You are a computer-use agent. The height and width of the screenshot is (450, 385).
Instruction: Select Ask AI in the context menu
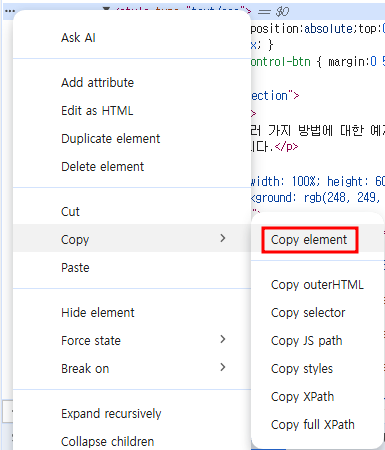(132, 38)
